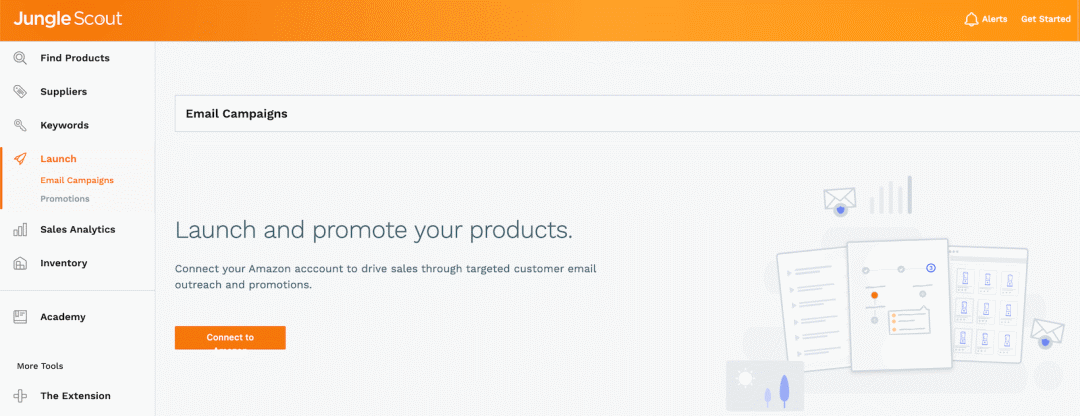The width and height of the screenshot is (1080, 416).
Task: Click the Launch paper plane icon
Action: (20, 159)
